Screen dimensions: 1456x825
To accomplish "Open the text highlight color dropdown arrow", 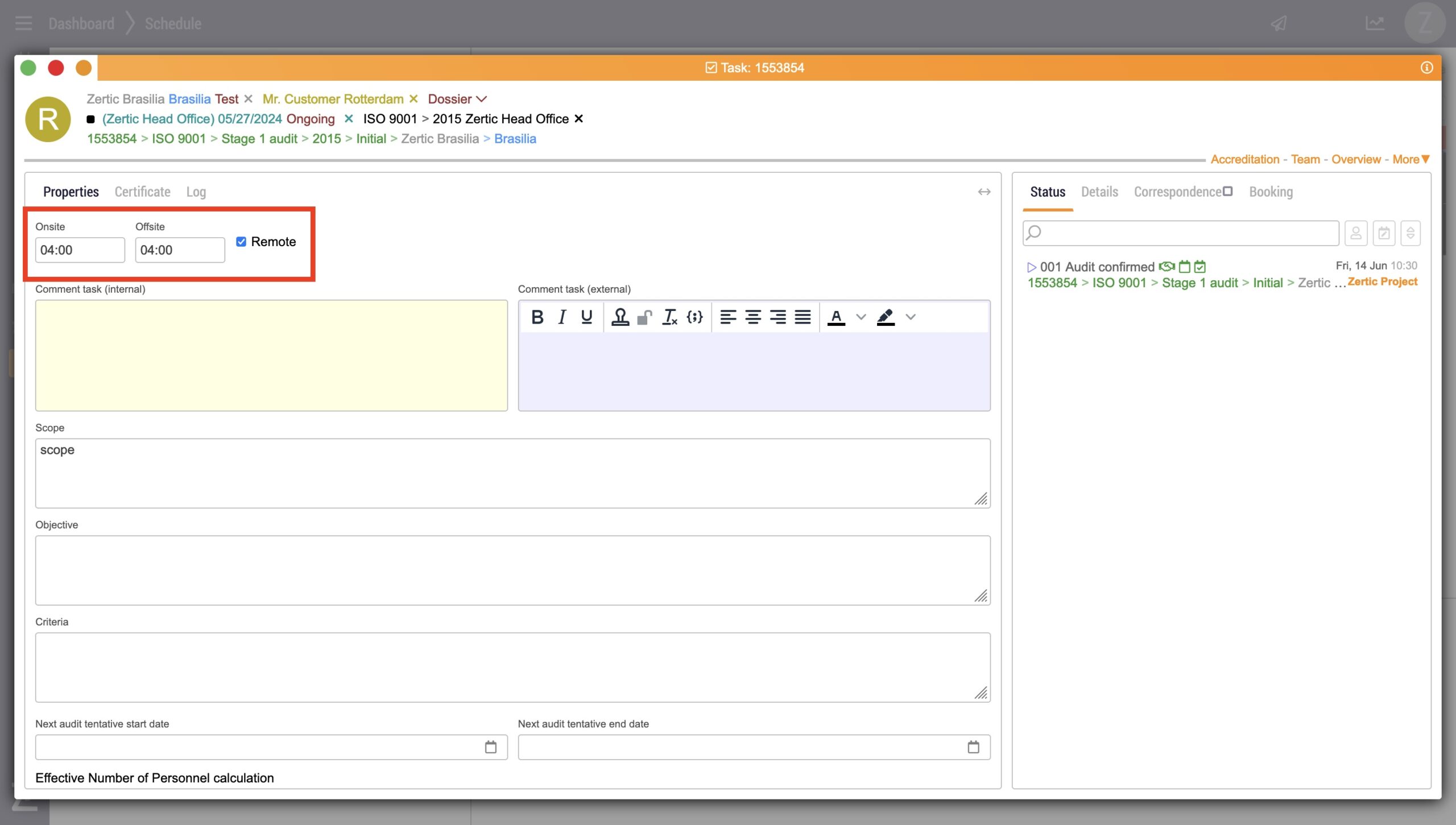I will point(911,317).
